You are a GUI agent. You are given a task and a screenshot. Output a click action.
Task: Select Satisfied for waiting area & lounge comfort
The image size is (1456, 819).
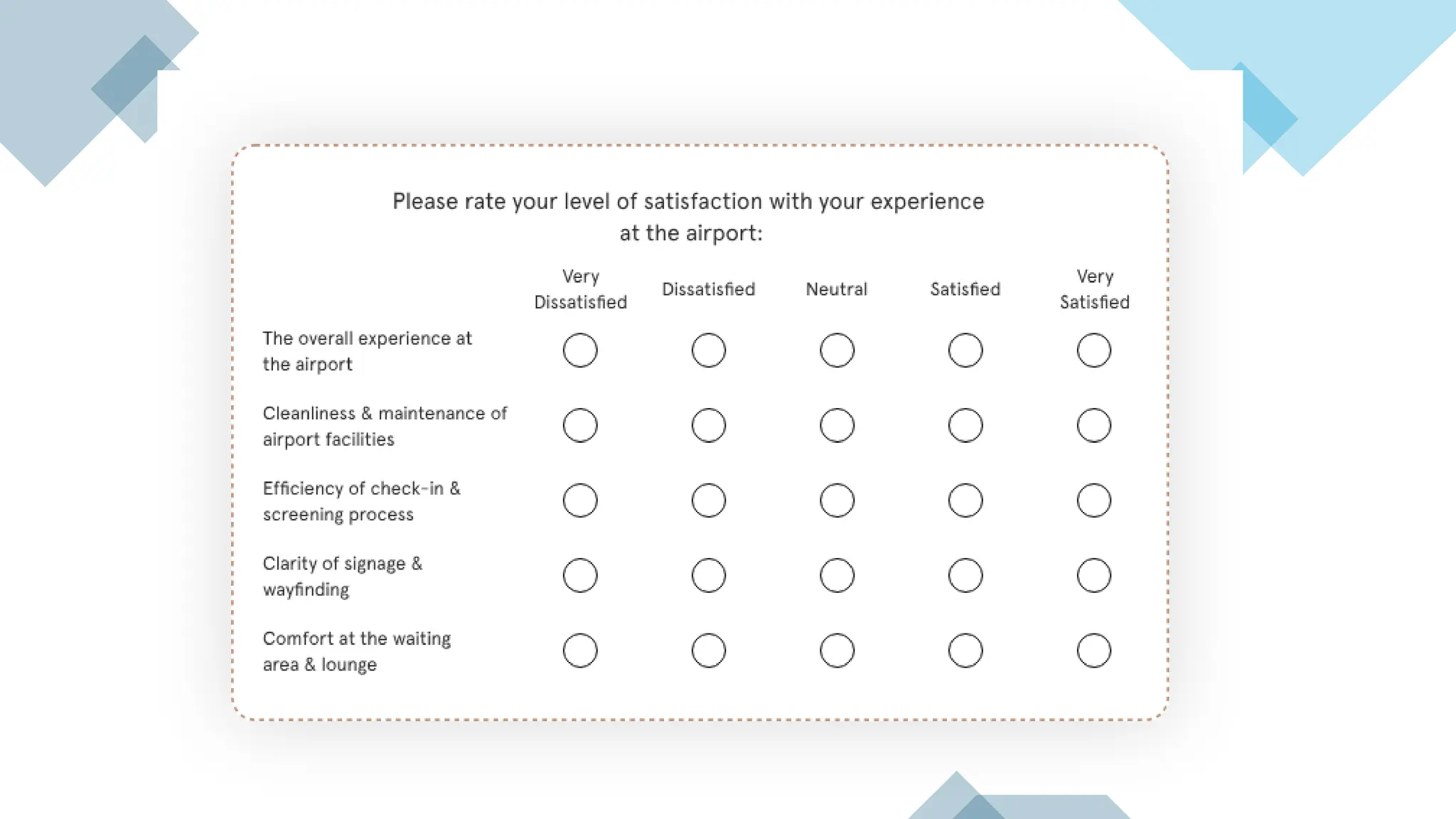click(x=965, y=651)
